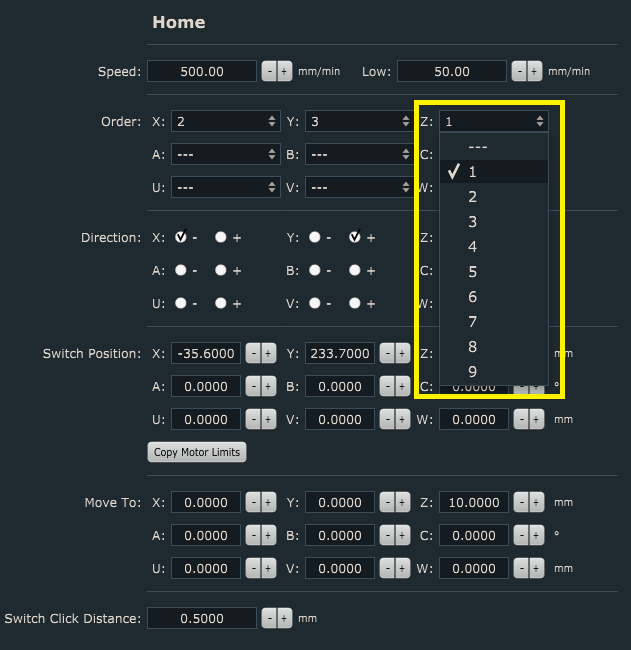Select the --- option in Z order list
631x650 pixels.
pyautogui.click(x=477, y=147)
